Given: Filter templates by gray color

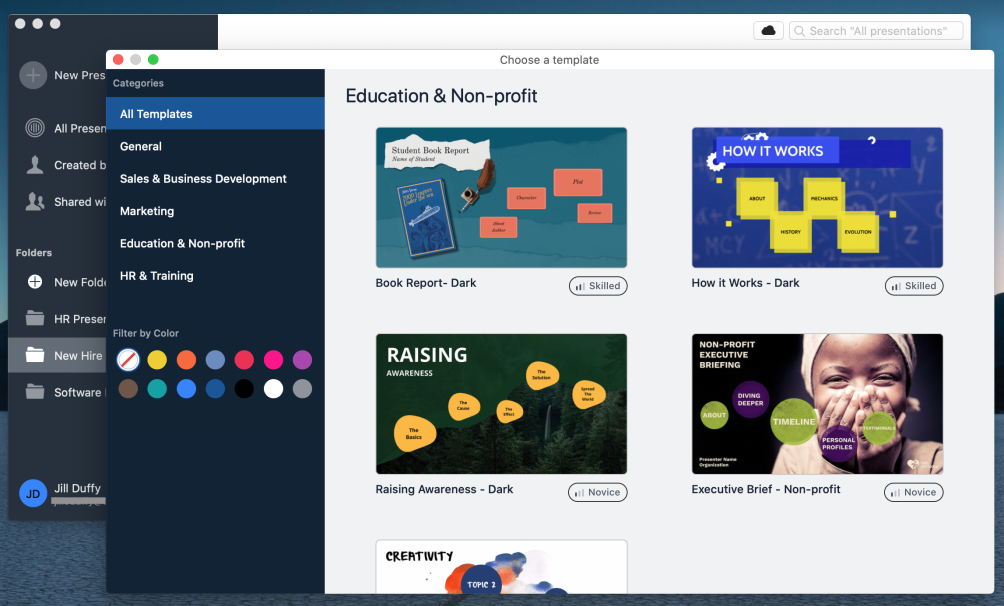Looking at the screenshot, I should tap(302, 388).
